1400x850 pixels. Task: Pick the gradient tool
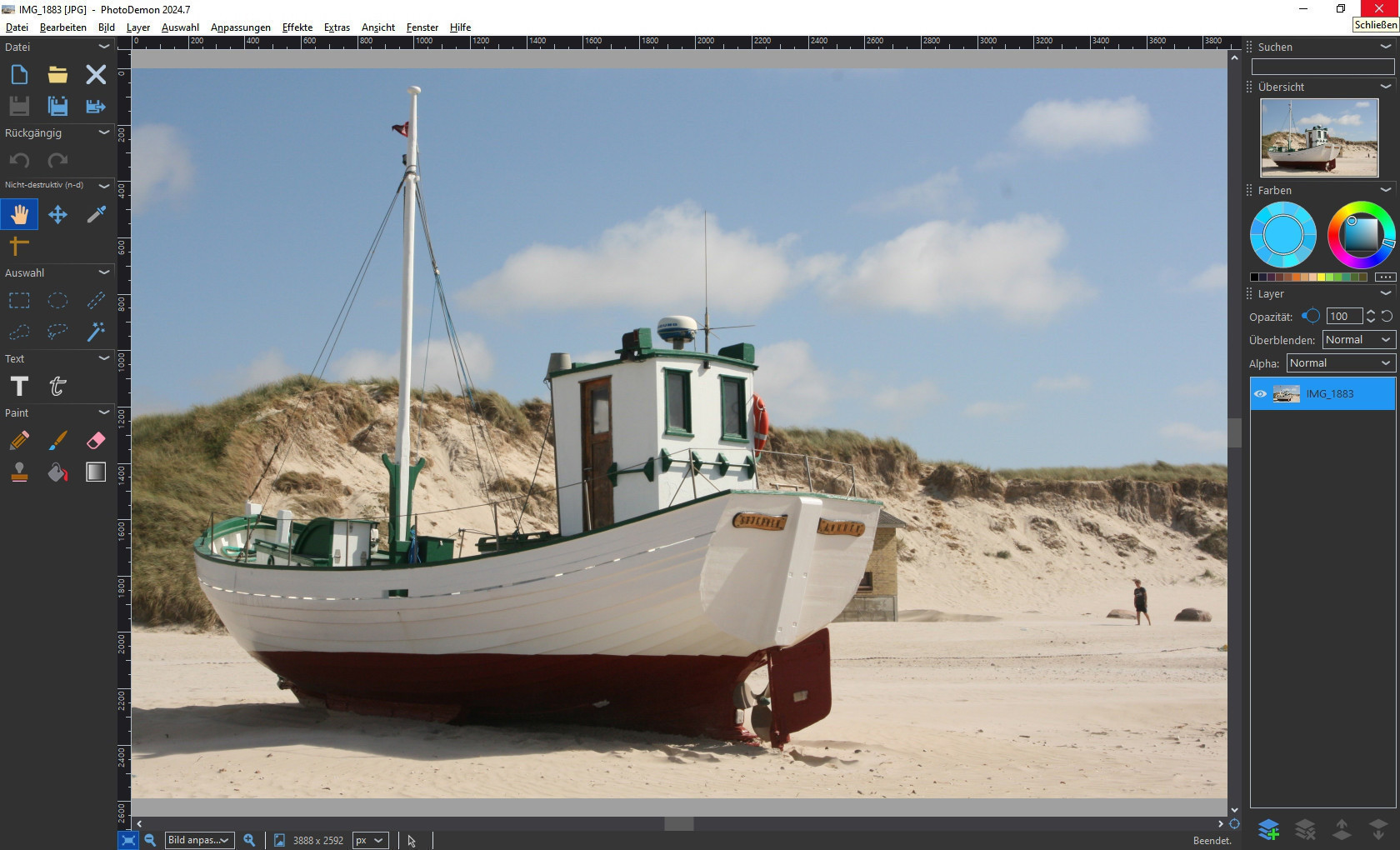tap(96, 473)
